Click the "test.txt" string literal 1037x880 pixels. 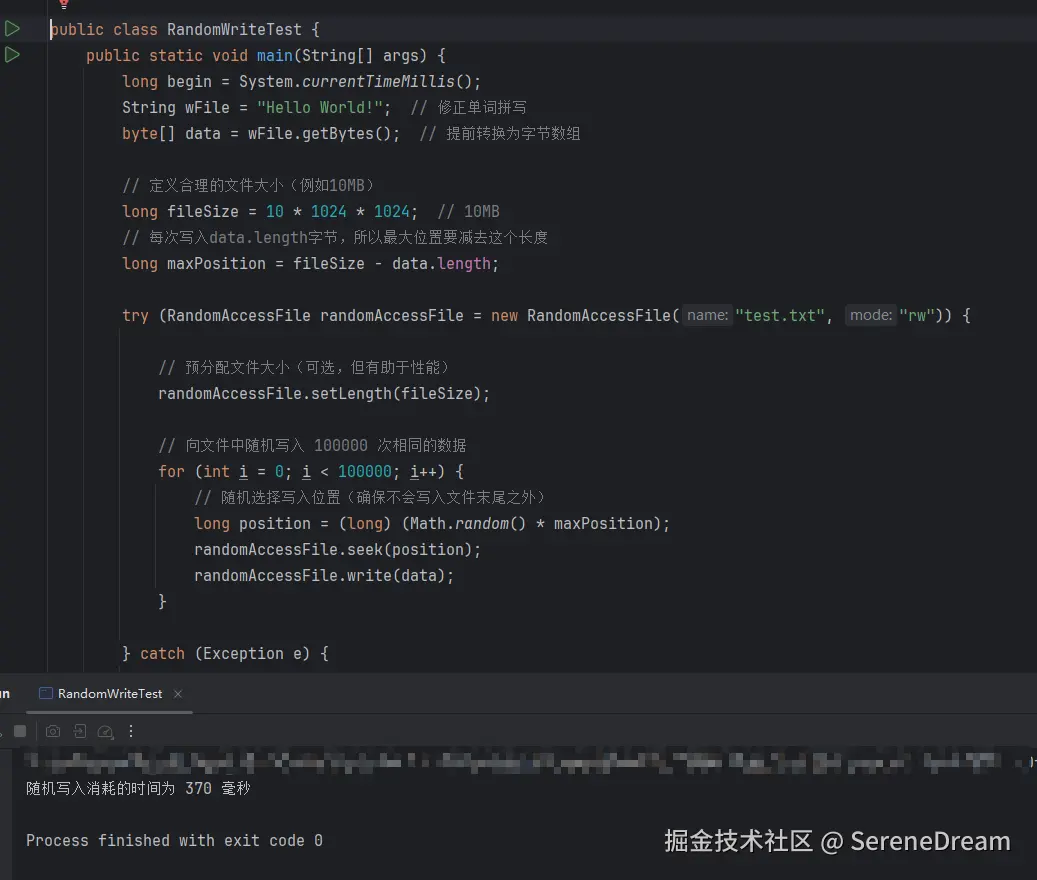point(782,316)
